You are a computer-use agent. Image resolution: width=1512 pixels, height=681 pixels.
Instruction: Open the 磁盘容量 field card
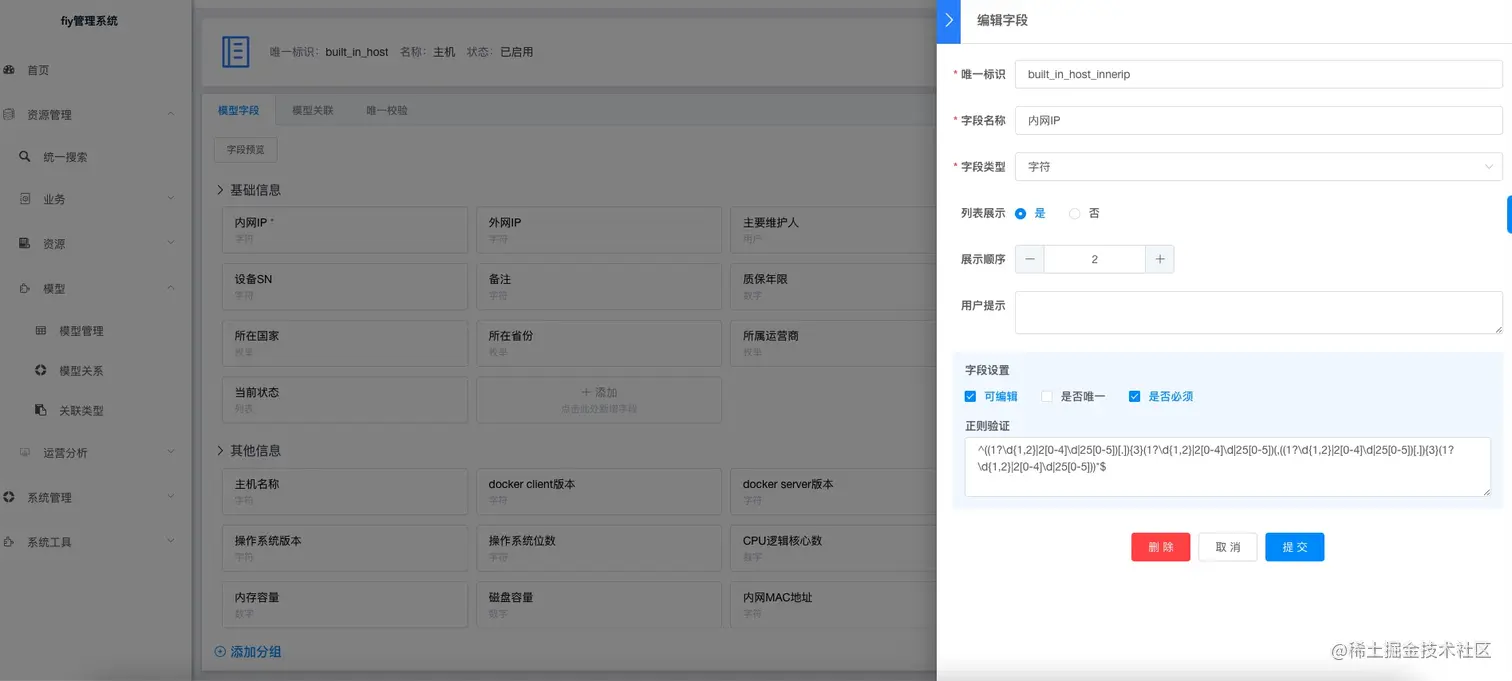pyautogui.click(x=599, y=604)
